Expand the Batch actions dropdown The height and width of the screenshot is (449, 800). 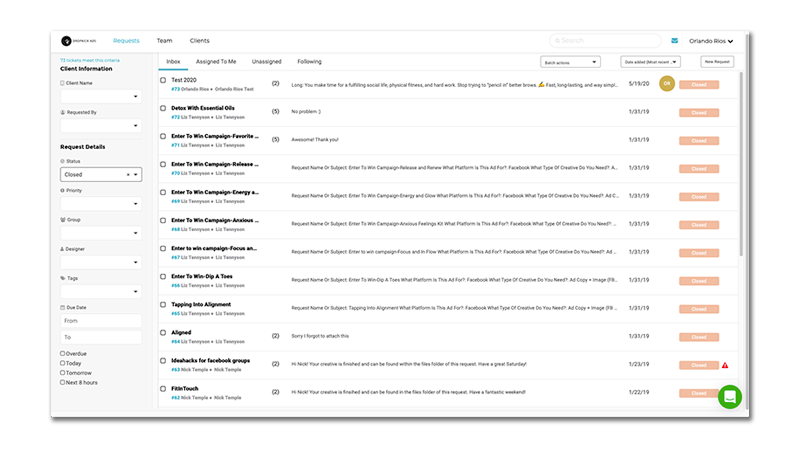pos(570,62)
